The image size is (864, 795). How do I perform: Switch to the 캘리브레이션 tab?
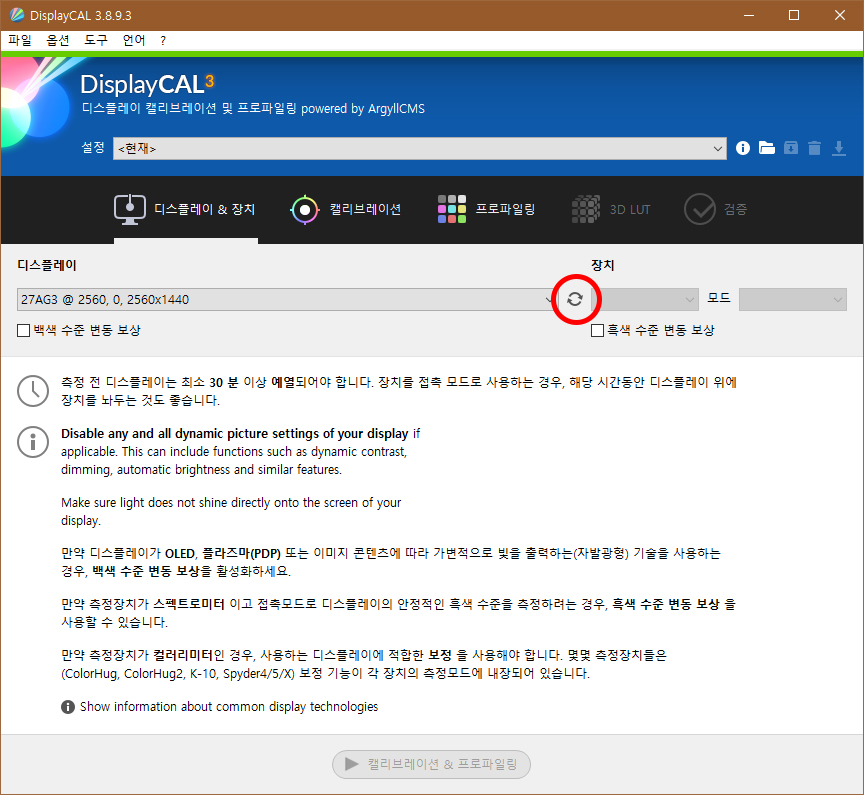pyautogui.click(x=345, y=209)
